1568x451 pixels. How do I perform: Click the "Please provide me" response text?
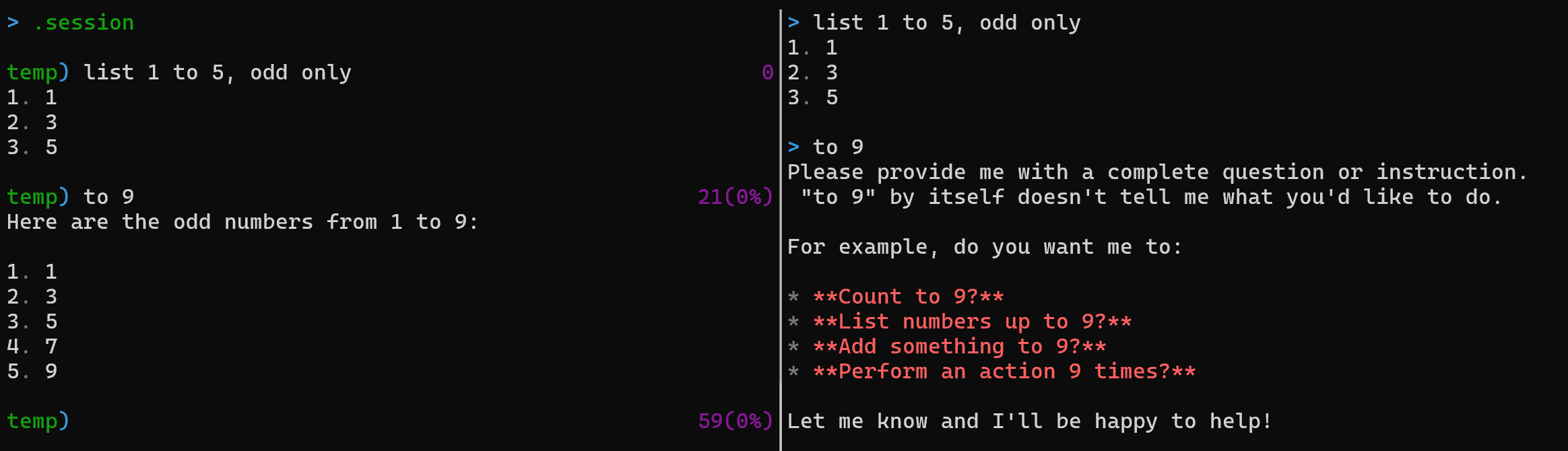coord(1156,172)
